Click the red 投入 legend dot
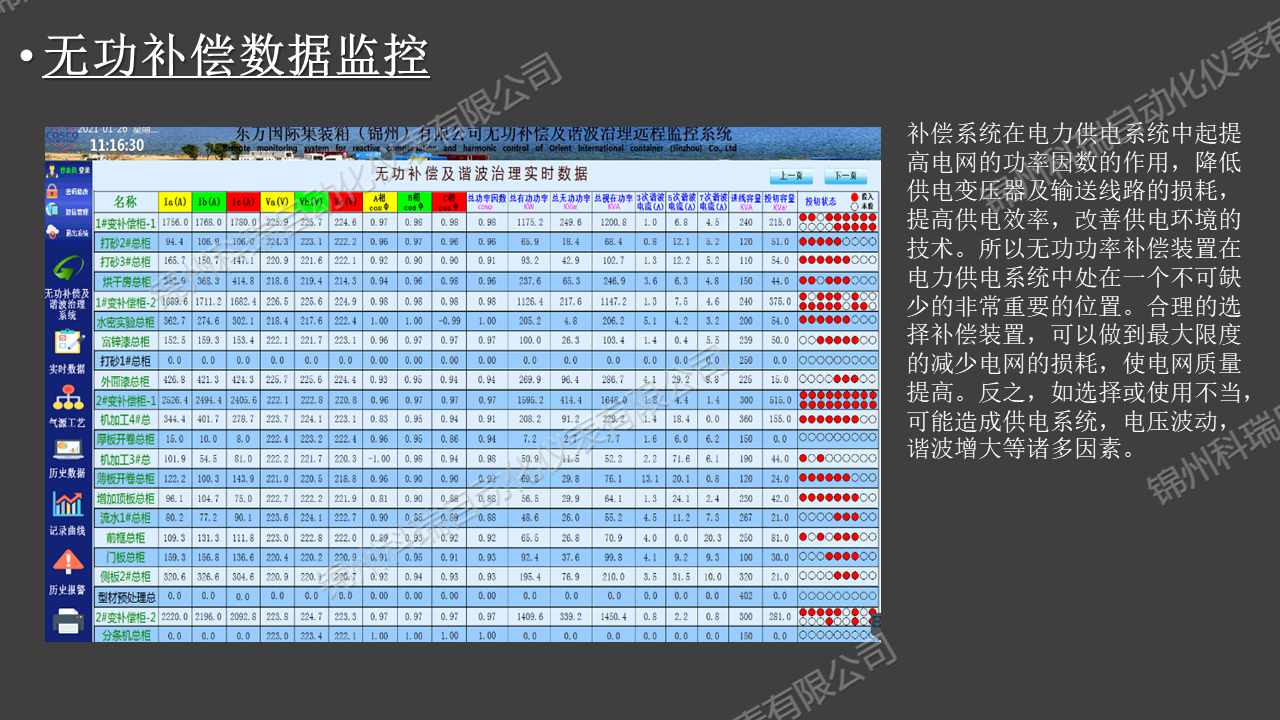1280x720 pixels. [x=854, y=197]
